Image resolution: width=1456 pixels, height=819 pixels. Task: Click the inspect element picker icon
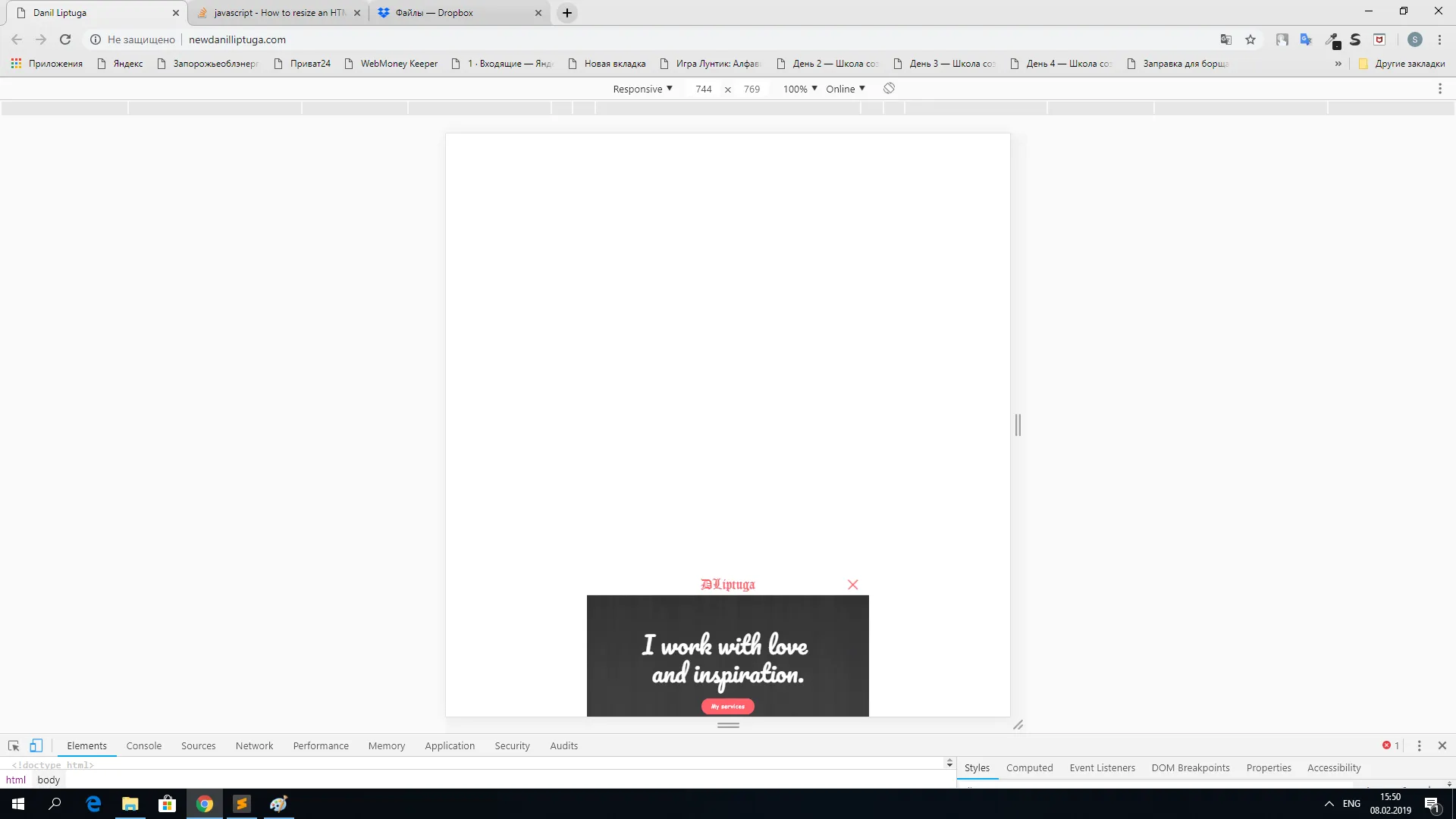pos(14,745)
